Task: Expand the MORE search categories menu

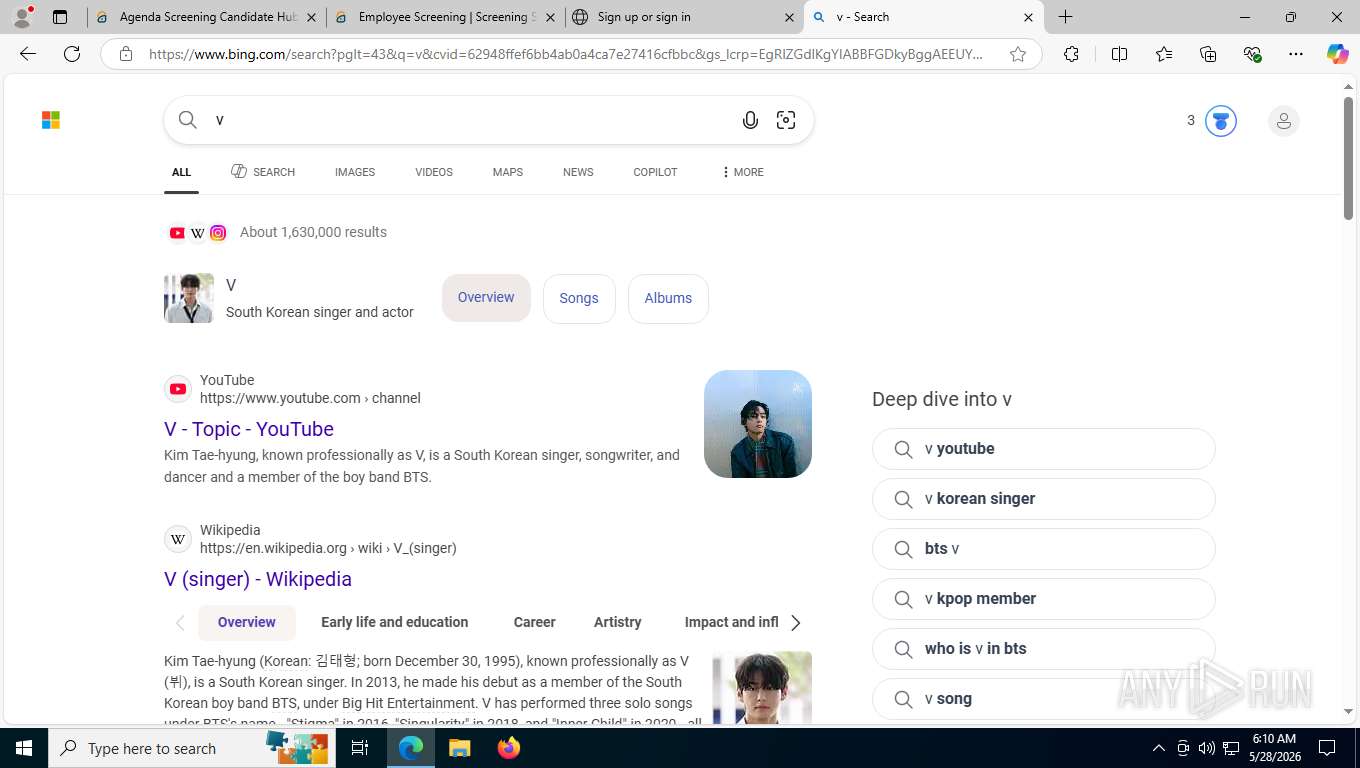Action: pyautogui.click(x=742, y=172)
